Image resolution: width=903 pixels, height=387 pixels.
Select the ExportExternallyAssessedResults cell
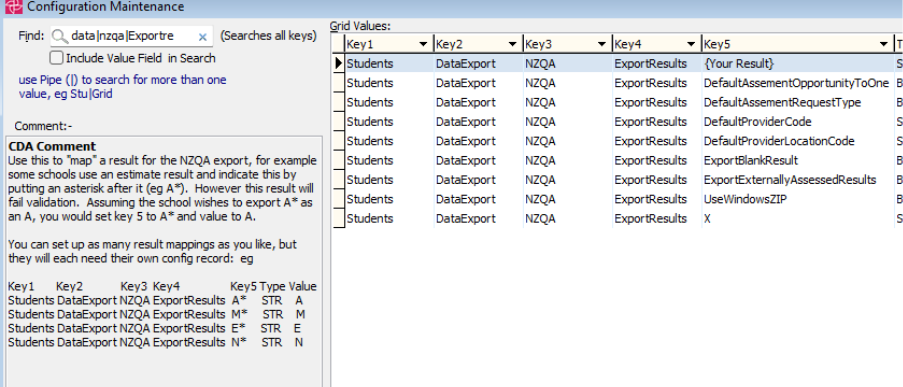798,180
